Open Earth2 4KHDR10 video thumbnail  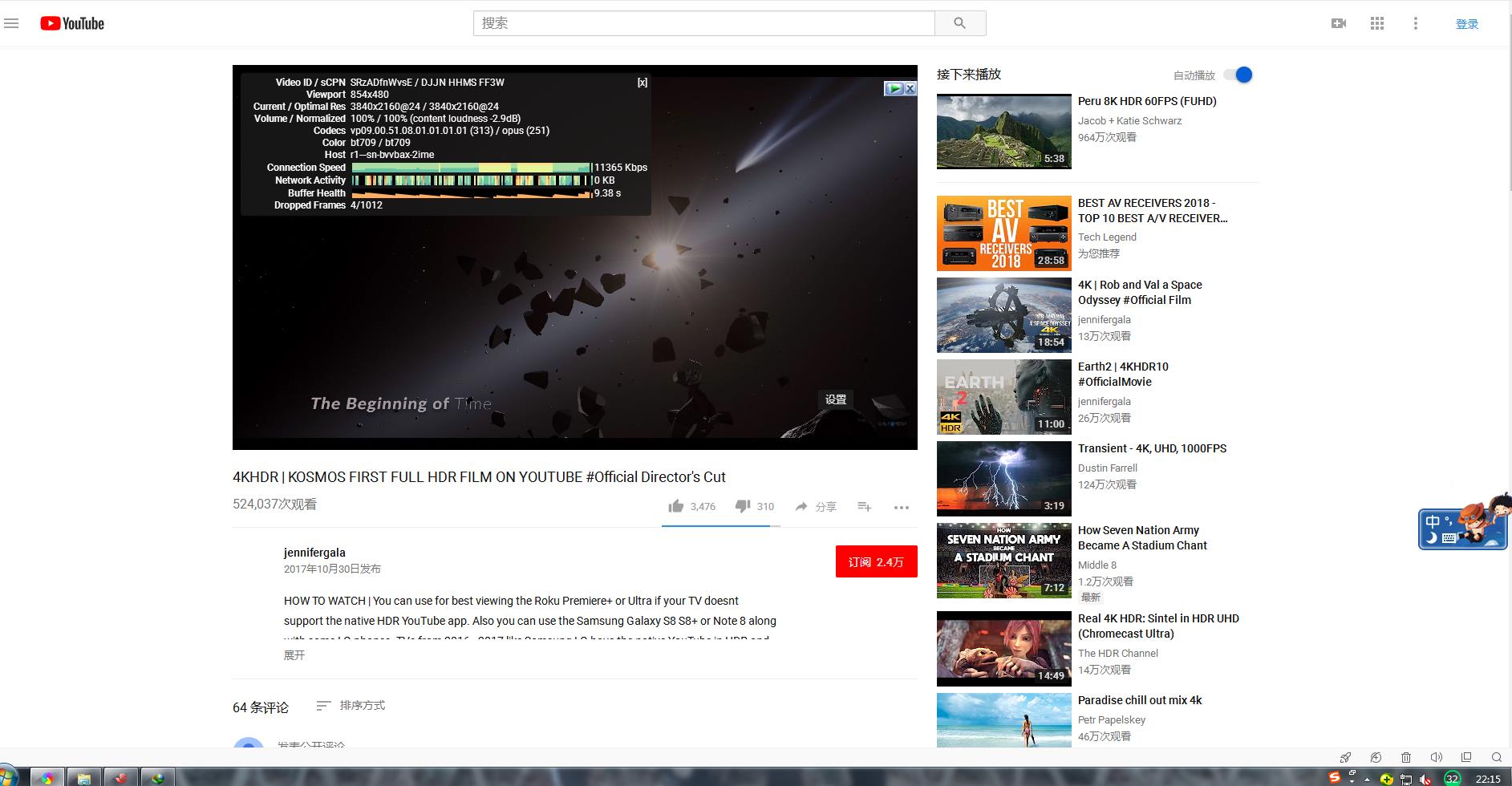pyautogui.click(x=1004, y=397)
